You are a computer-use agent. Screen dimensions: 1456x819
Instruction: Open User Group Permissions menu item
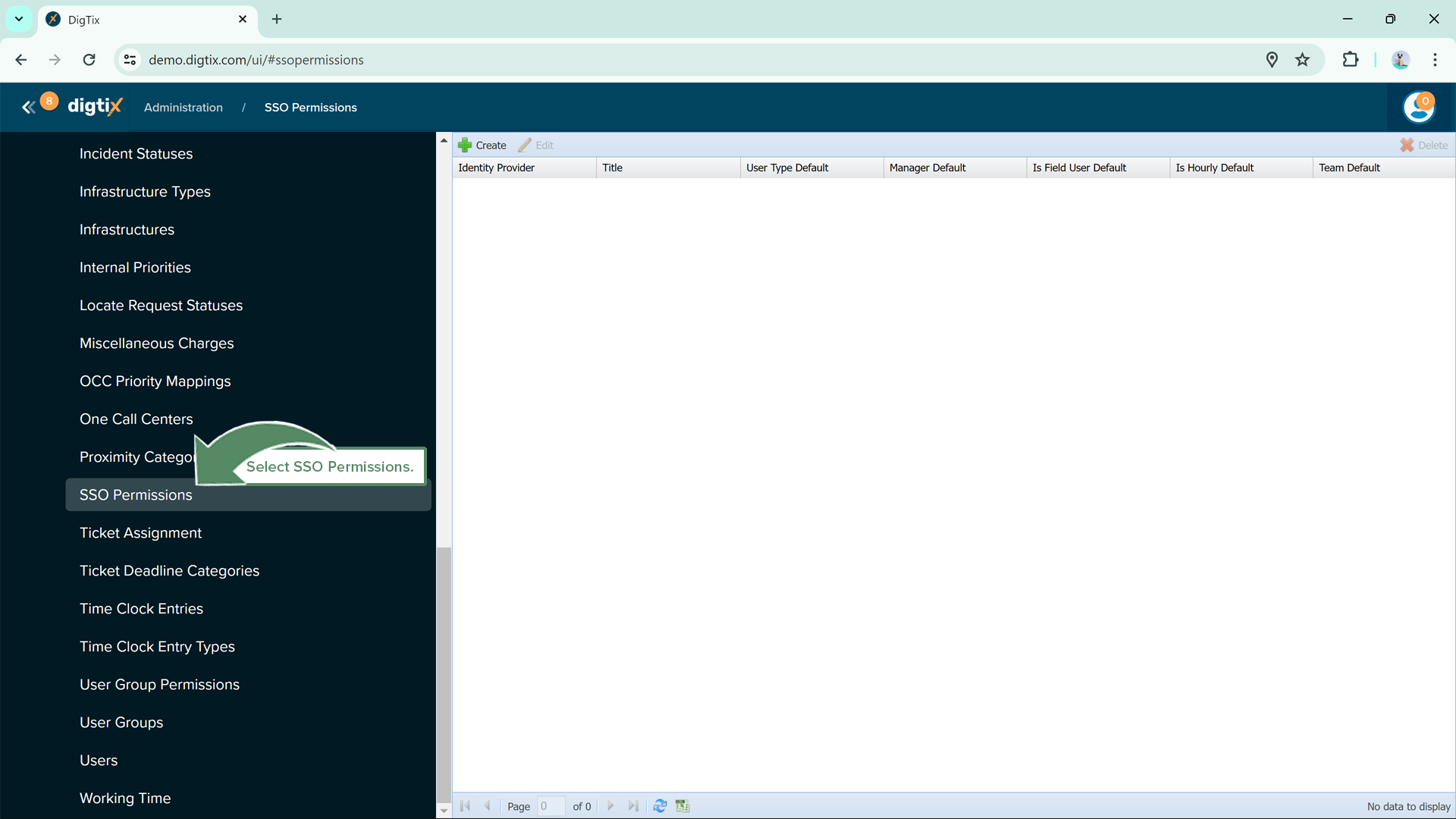click(x=159, y=684)
